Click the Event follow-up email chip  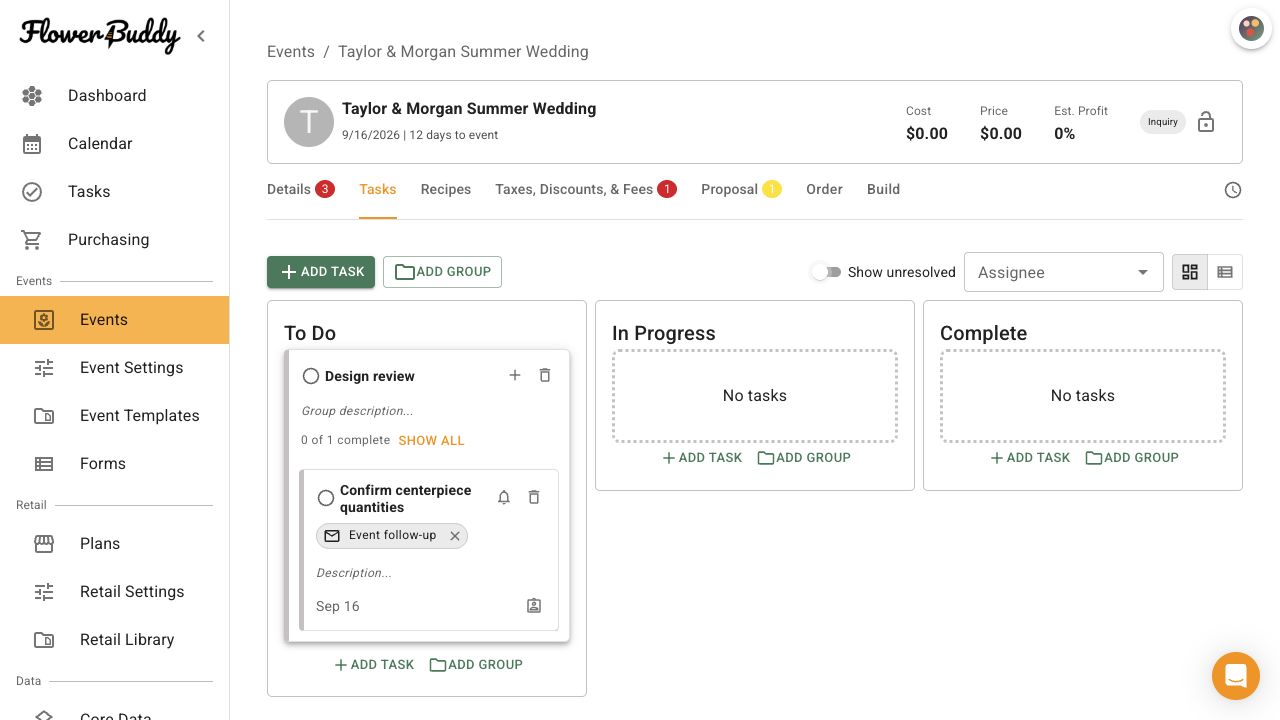click(392, 536)
